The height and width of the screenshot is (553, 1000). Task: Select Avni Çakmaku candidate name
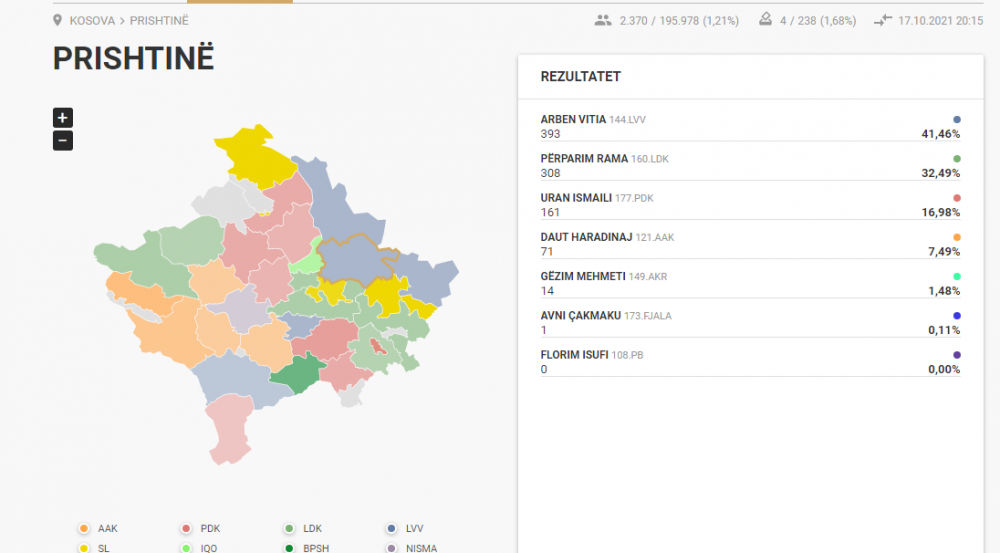tap(580, 316)
